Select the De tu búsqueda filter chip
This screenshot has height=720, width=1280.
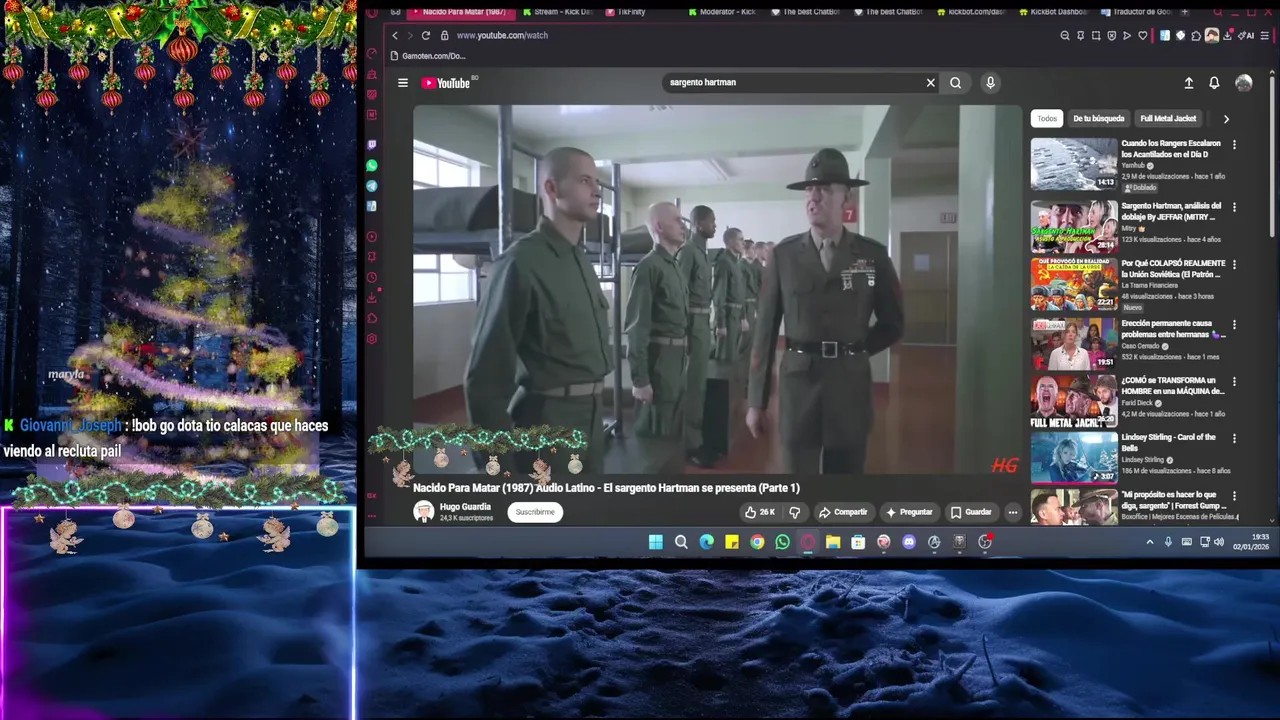(x=1099, y=118)
